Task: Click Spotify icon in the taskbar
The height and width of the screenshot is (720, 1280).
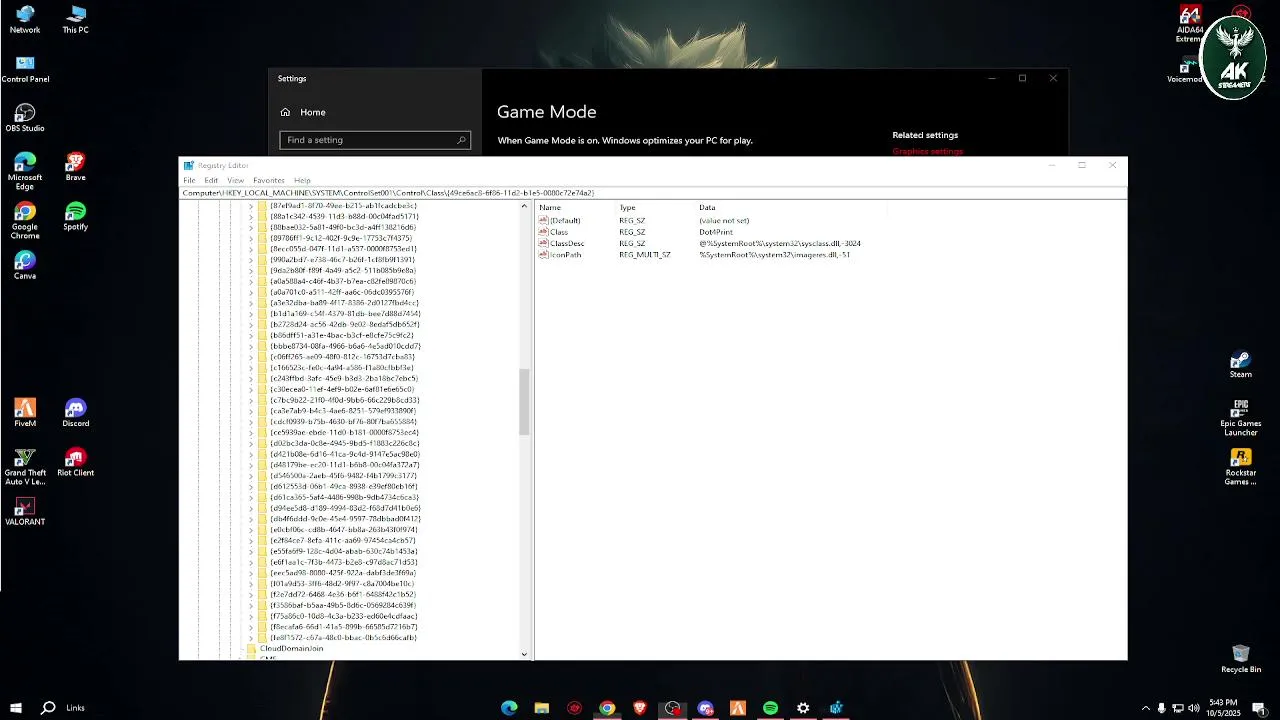Action: (x=770, y=708)
